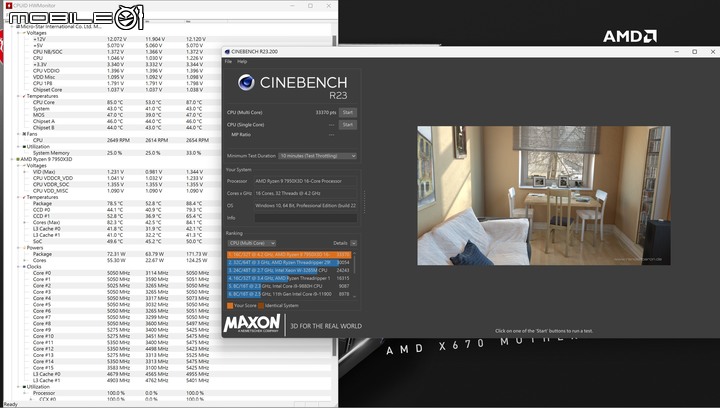Select ranking entry 1, AMD Ryzen 9 7950X3D
Image resolution: width=720 pixels, height=408 pixels.
[x=289, y=254]
